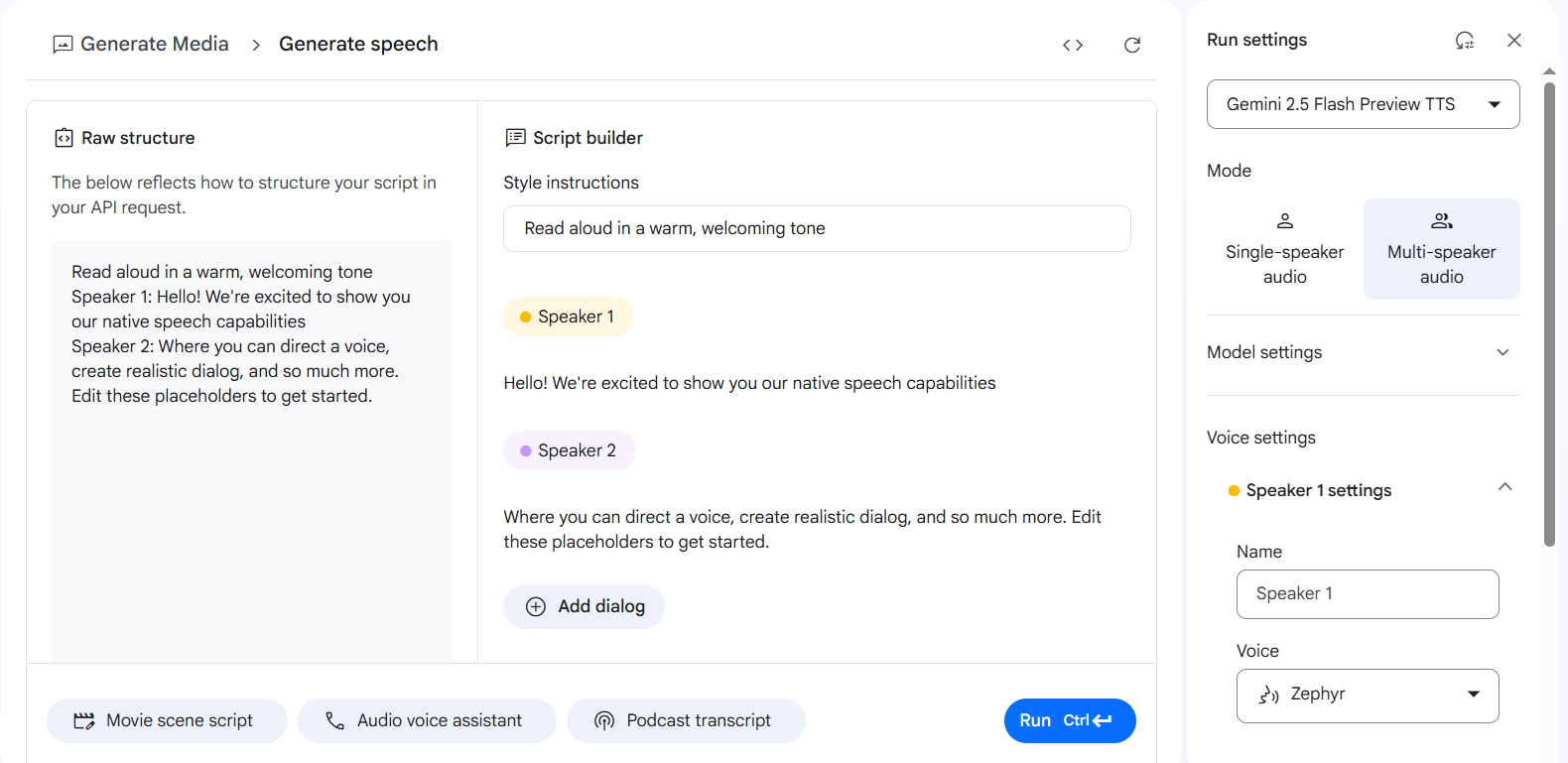The image size is (1568, 763).
Task: Click the Generate Media breadcrumb icon
Action: tap(63, 45)
